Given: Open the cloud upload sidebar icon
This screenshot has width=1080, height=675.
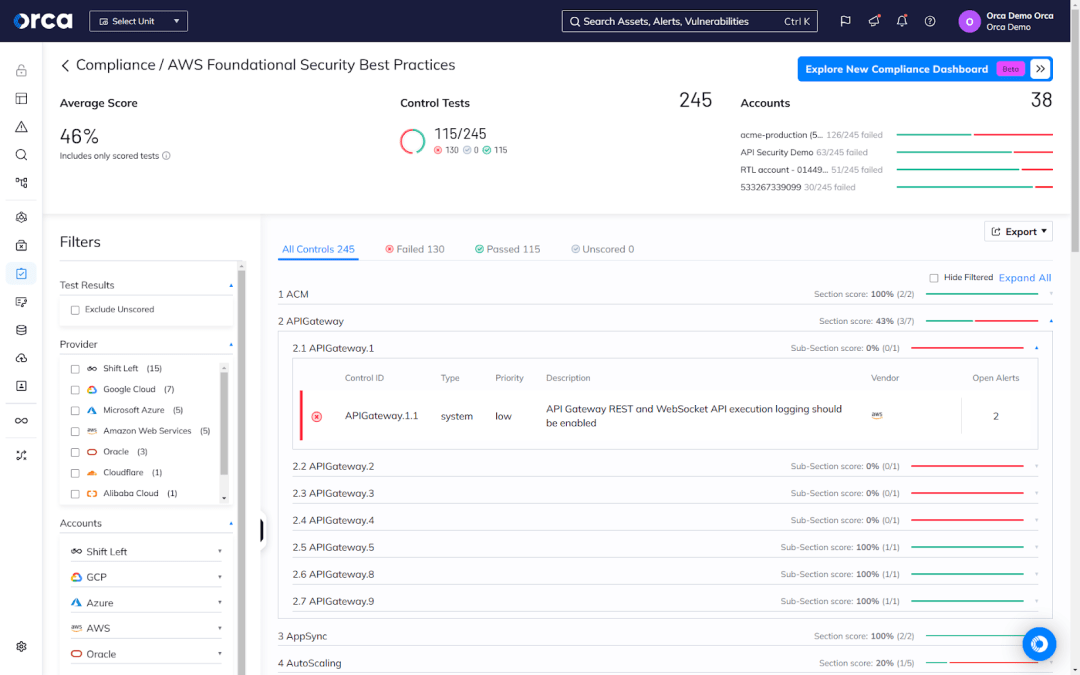Looking at the screenshot, I should pyautogui.click(x=21, y=358).
